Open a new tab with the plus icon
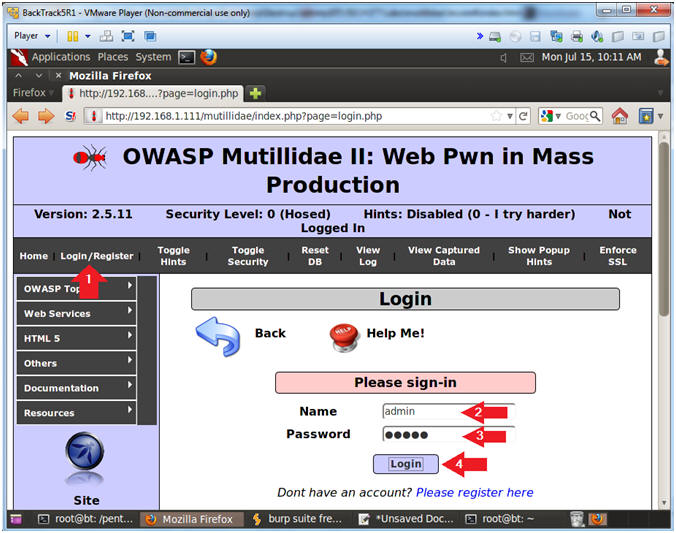The width and height of the screenshot is (676, 533). (255, 93)
